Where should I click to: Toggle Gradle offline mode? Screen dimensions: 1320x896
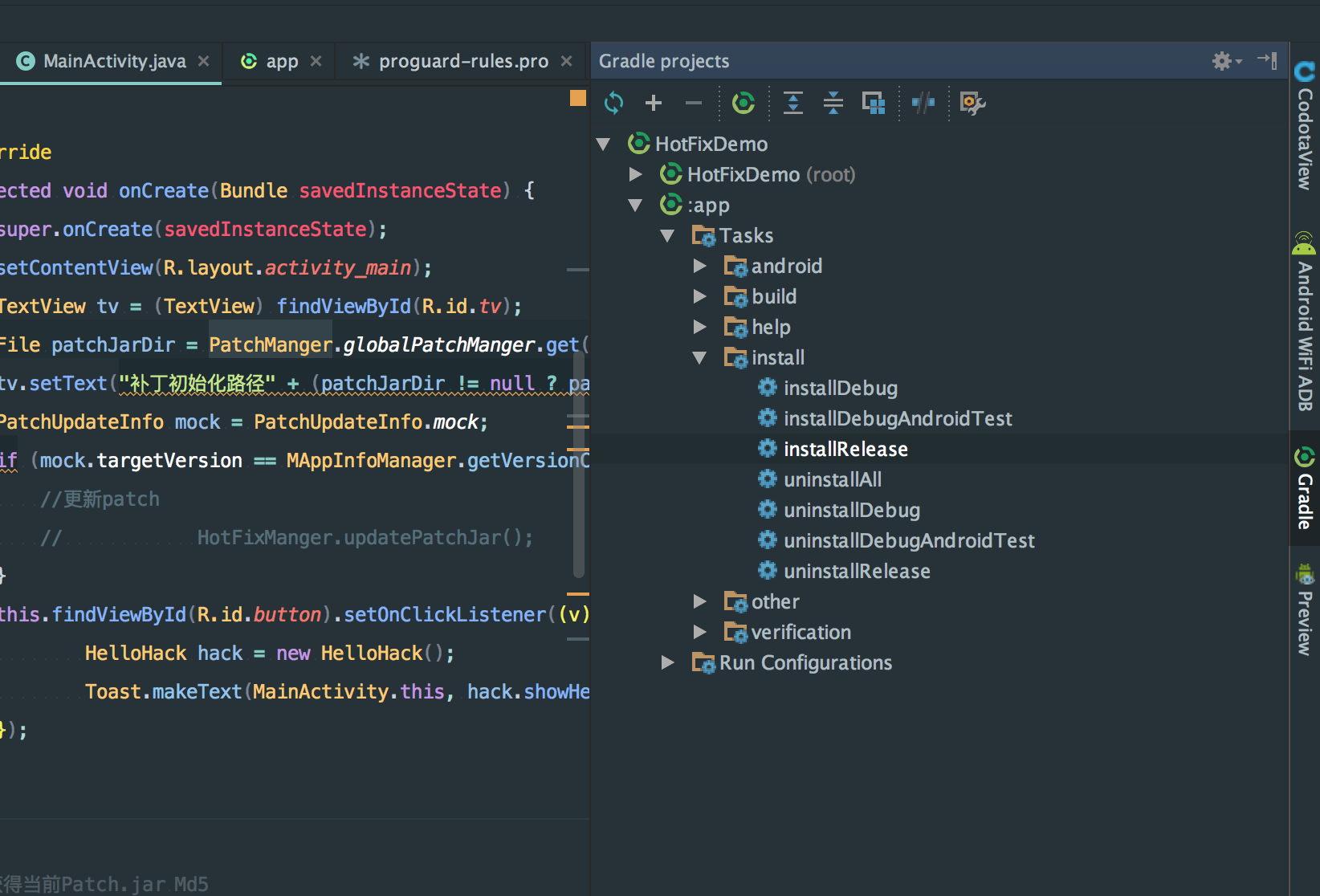pyautogui.click(x=923, y=103)
